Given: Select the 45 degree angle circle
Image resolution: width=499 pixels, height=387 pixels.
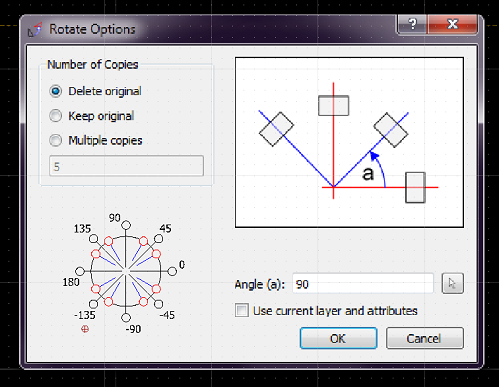Looking at the screenshot, I should [x=158, y=238].
